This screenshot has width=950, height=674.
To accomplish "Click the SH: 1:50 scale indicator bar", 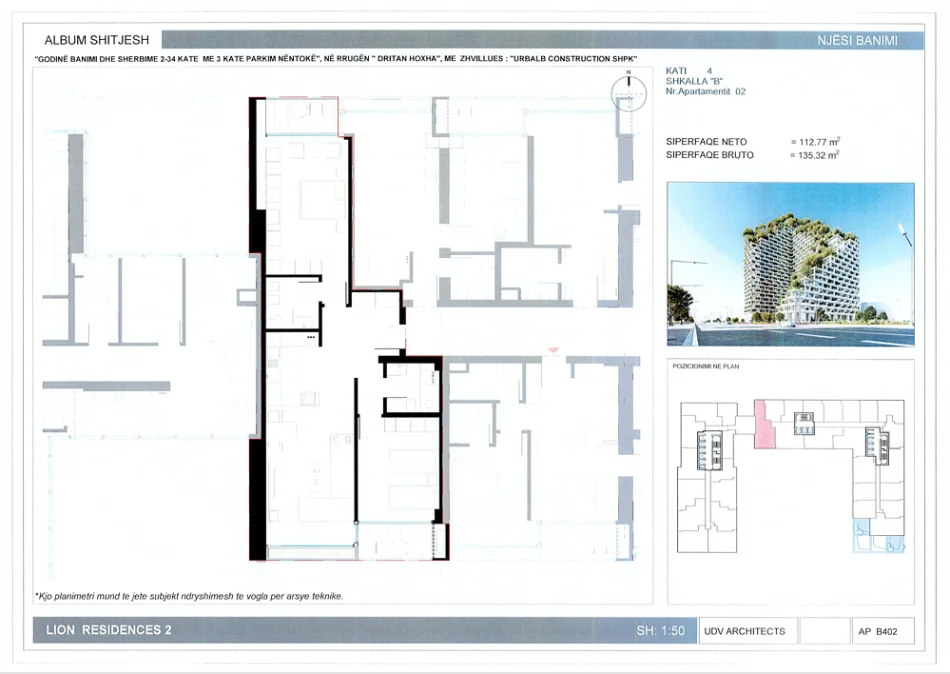I will tap(662, 631).
